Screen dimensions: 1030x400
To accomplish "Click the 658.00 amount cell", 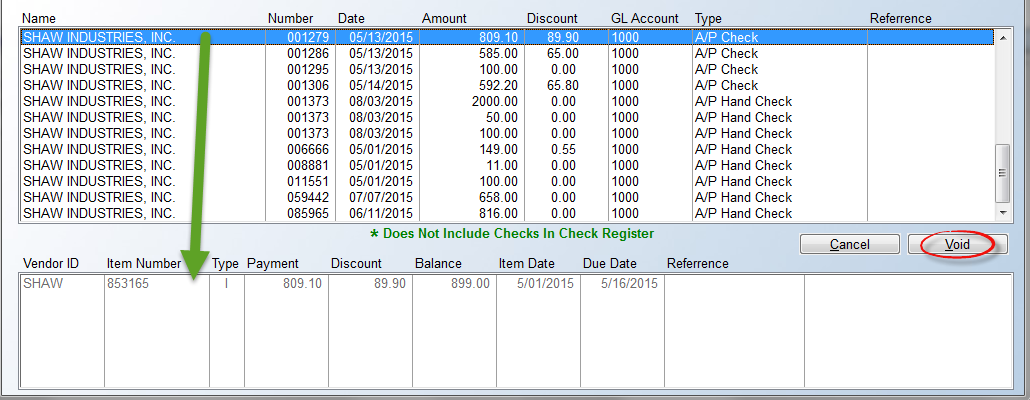I will pyautogui.click(x=498, y=197).
